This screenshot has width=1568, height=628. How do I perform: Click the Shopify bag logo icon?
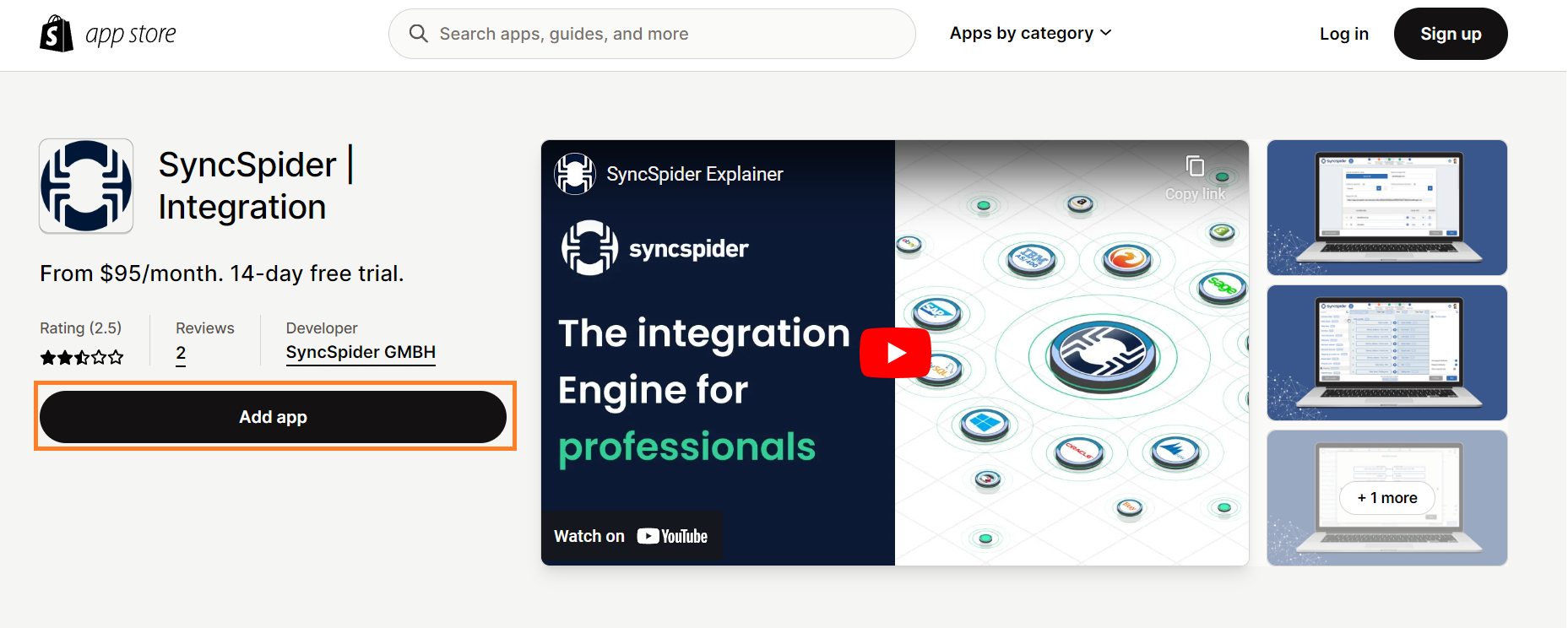pyautogui.click(x=57, y=34)
